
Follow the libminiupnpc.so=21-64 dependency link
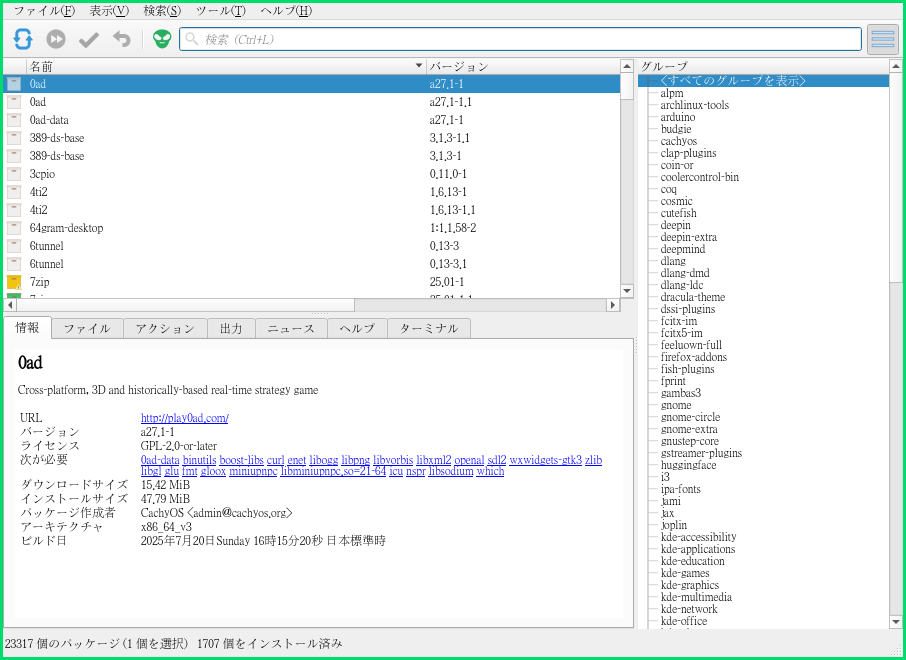coord(333,471)
